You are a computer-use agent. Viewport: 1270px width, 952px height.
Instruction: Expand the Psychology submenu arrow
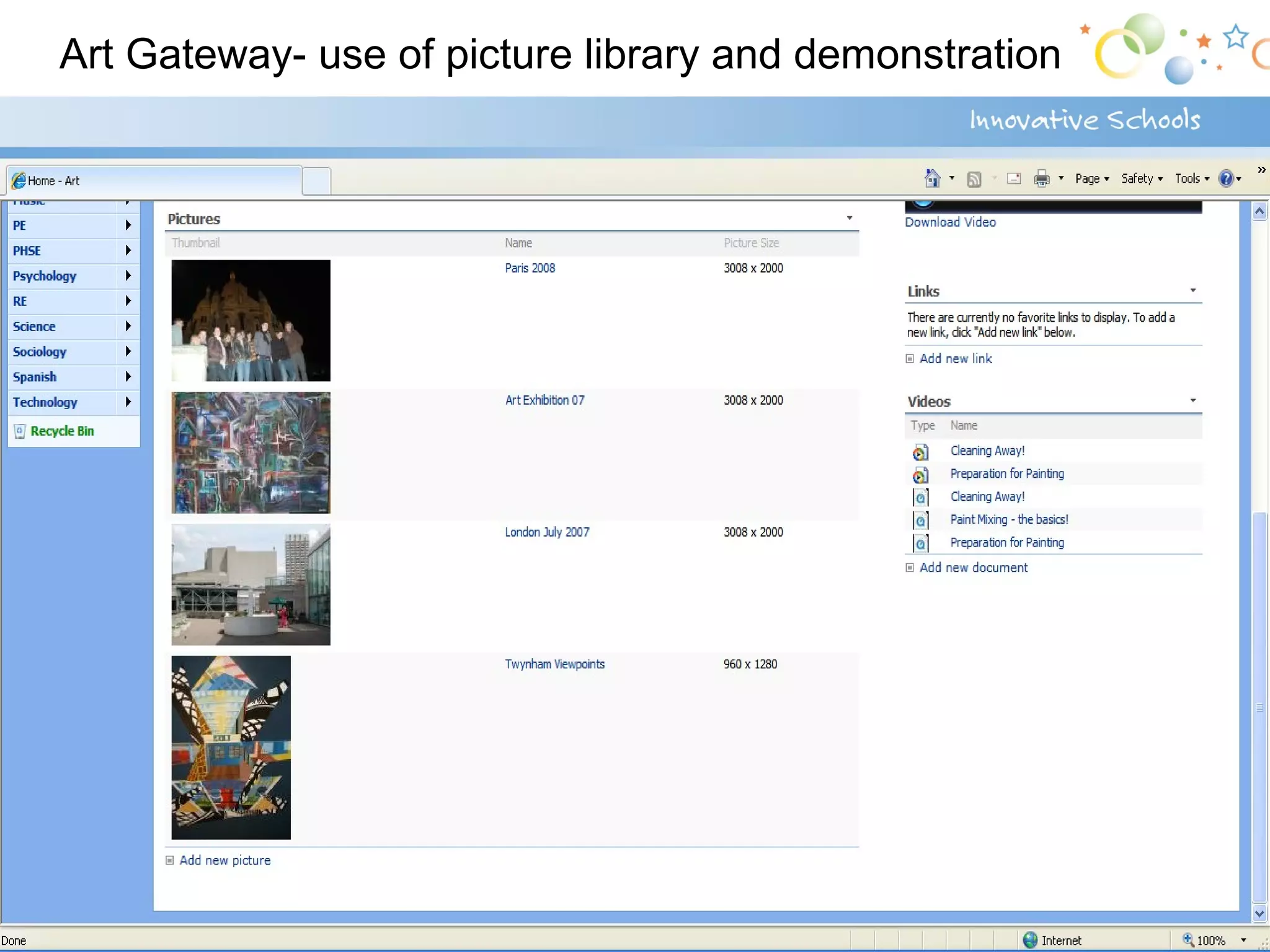pyautogui.click(x=128, y=276)
